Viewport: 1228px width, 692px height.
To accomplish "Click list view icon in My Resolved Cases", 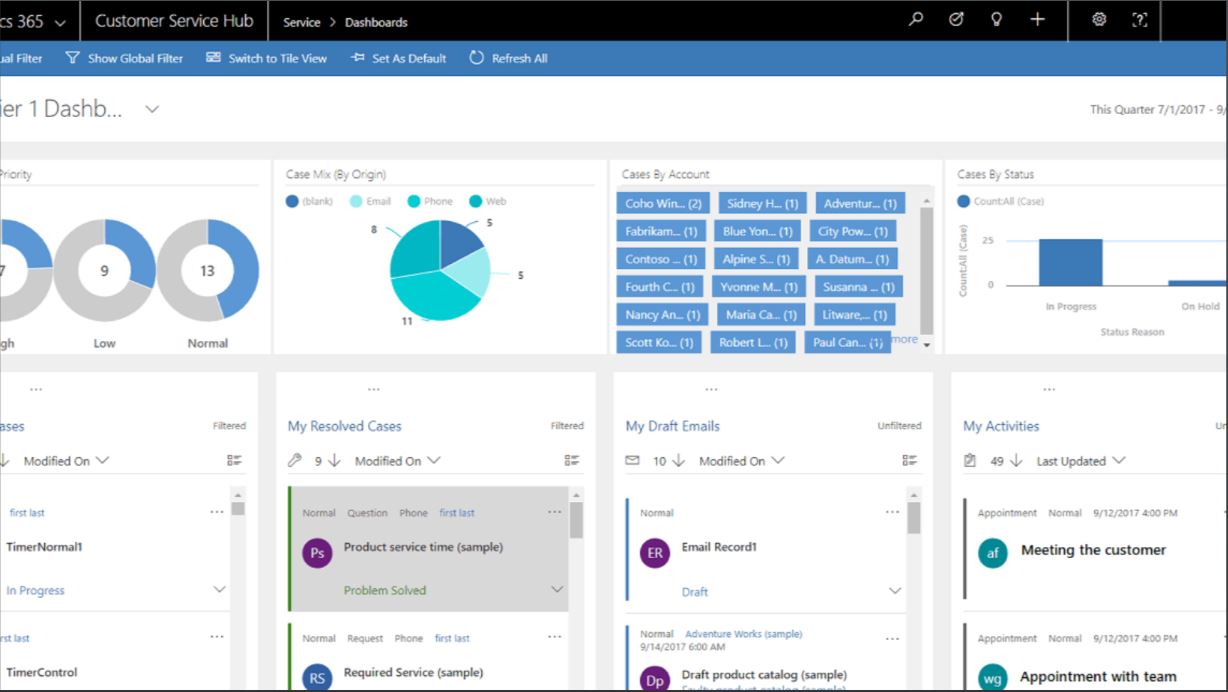I will pyautogui.click(x=572, y=461).
